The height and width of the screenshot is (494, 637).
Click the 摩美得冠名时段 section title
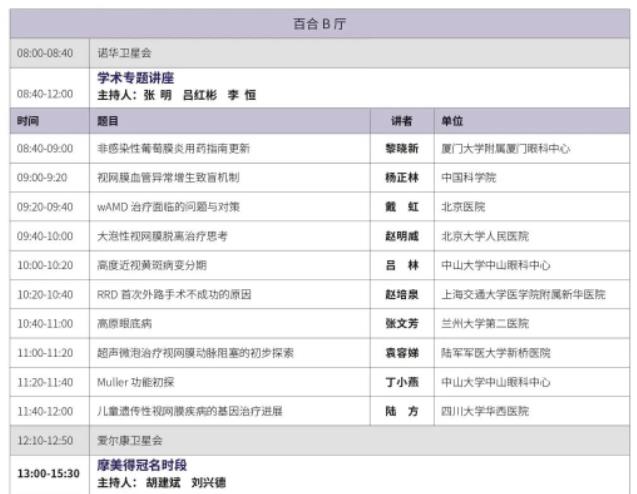(x=141, y=466)
